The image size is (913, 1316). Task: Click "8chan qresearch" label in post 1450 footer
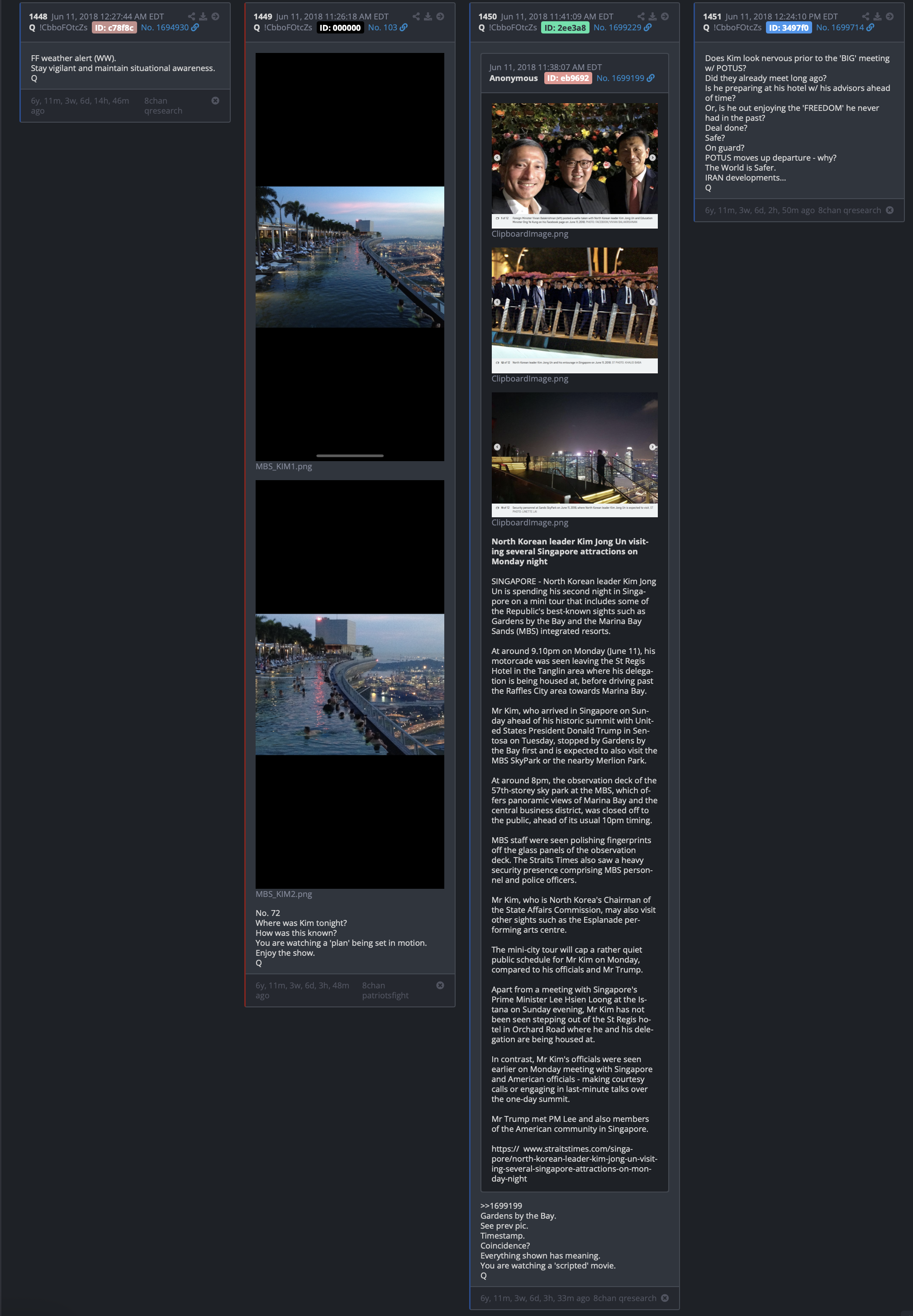[x=625, y=1298]
